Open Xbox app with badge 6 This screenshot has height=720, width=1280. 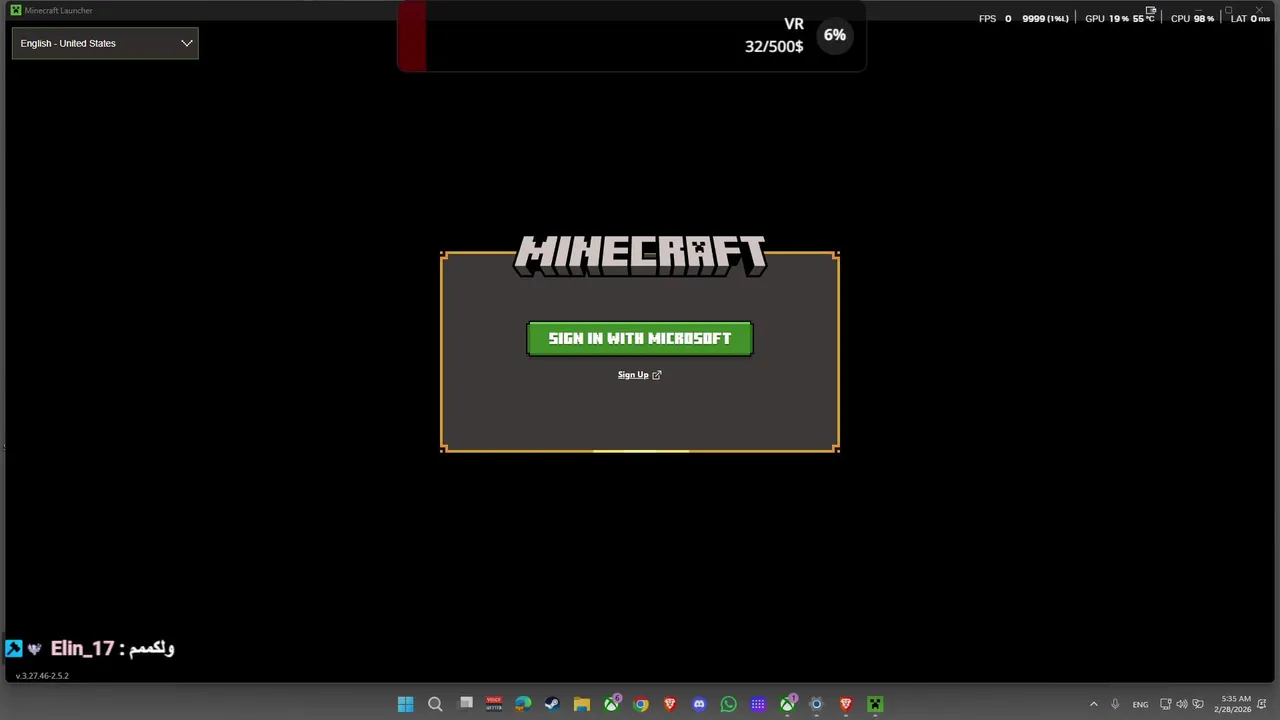611,704
